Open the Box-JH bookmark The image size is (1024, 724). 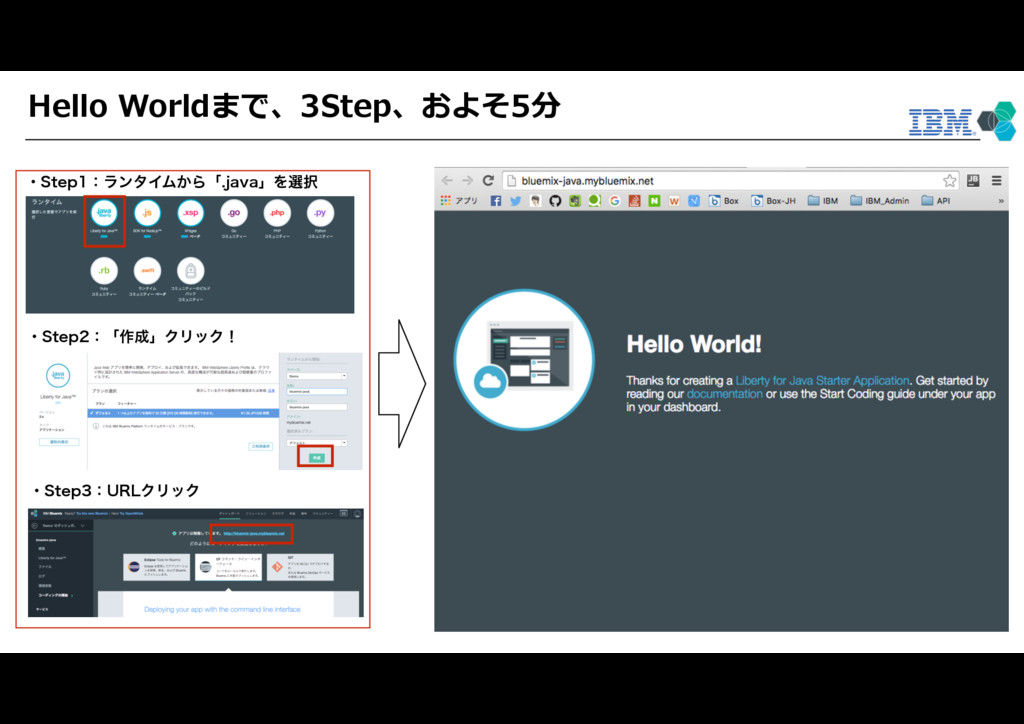[x=773, y=200]
